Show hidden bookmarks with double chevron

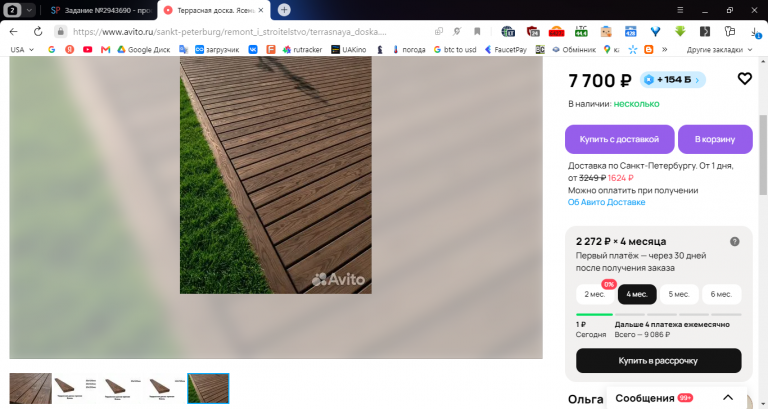click(665, 49)
